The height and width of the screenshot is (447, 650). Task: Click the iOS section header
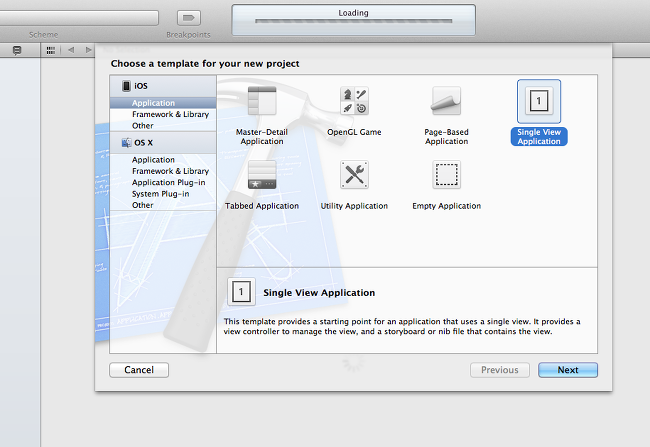point(163,86)
